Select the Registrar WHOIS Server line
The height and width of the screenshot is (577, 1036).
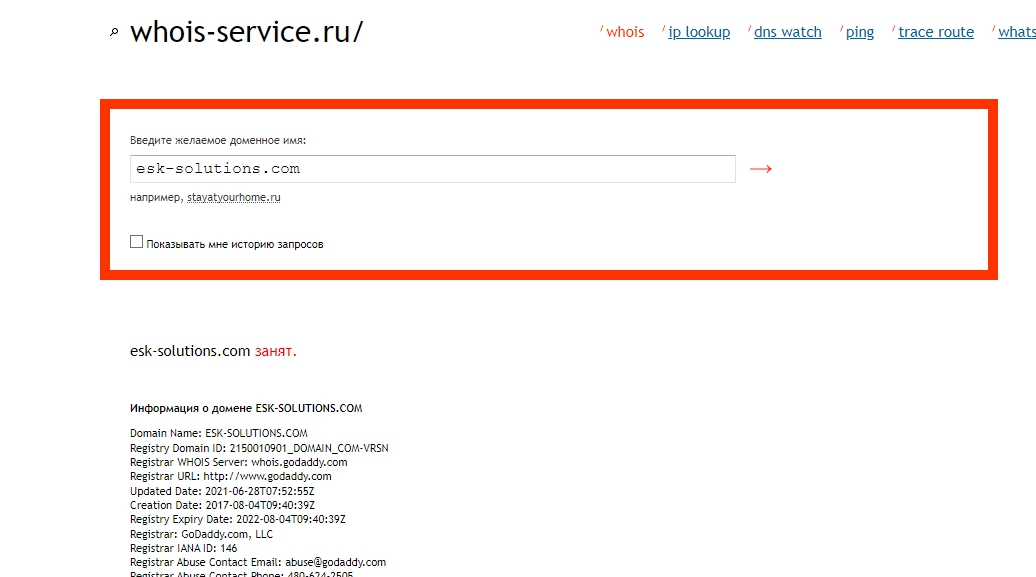point(239,462)
